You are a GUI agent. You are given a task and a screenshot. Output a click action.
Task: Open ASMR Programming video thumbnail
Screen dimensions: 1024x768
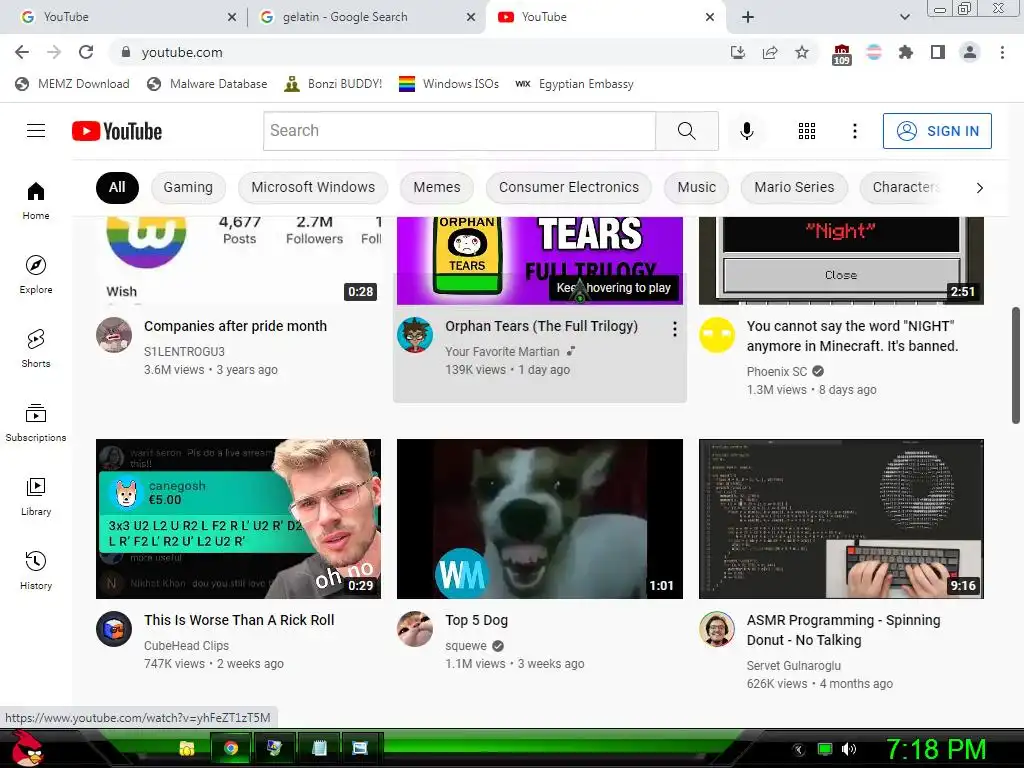[x=841, y=519]
